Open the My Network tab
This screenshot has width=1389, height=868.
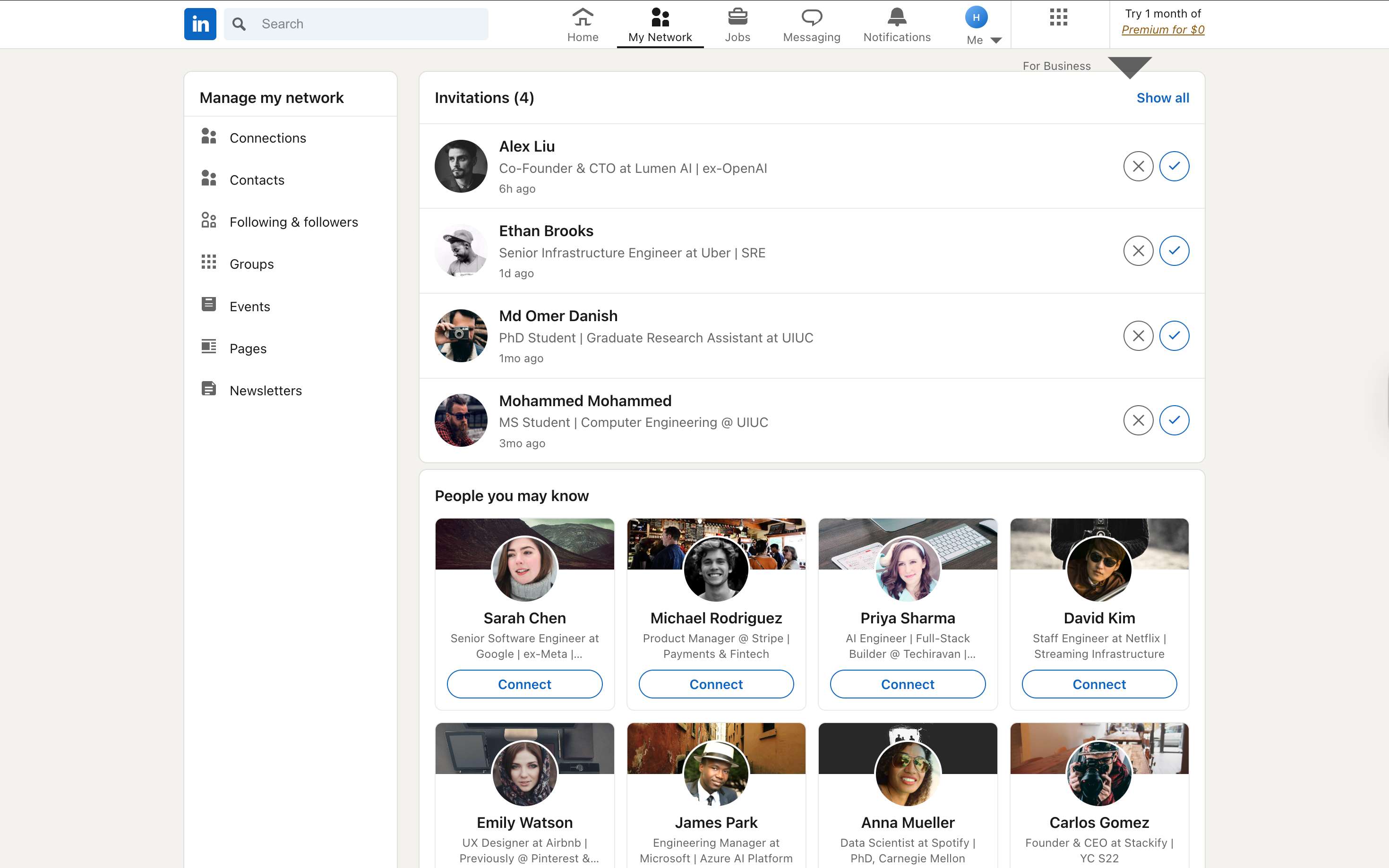tap(660, 25)
